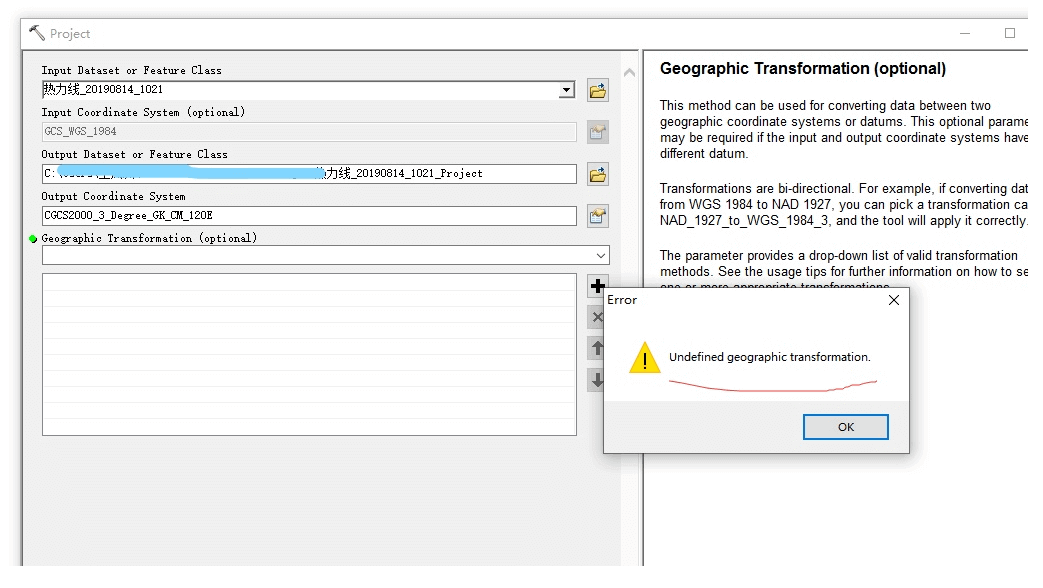Click the Input Dataset text box
1043x588 pixels.
[x=300, y=90]
